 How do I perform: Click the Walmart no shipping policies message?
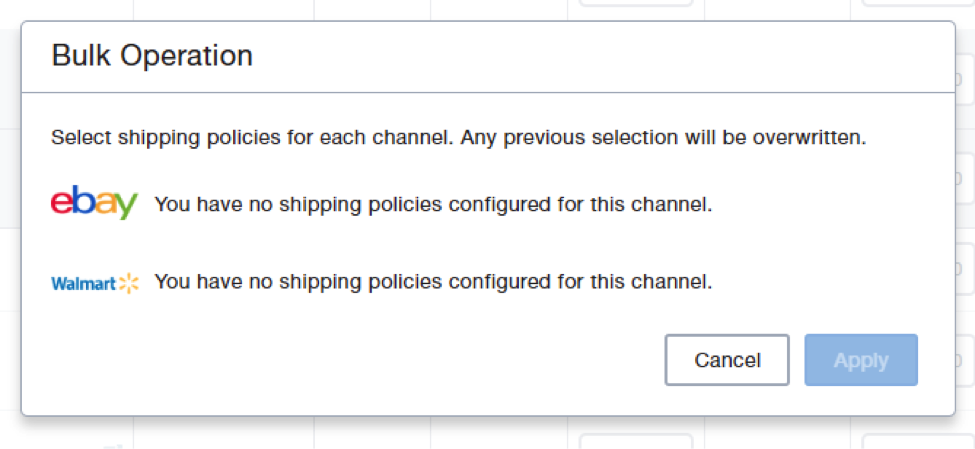tap(433, 282)
